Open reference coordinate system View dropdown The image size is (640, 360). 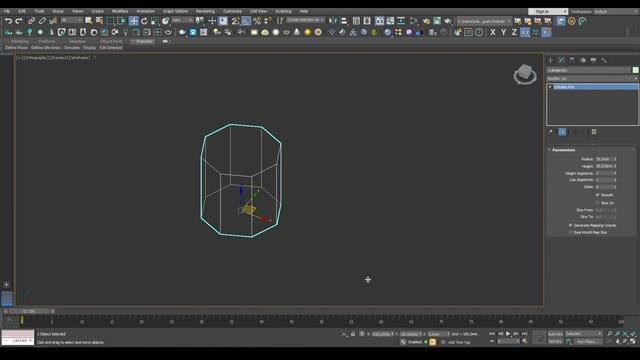pyautogui.click(x=182, y=20)
